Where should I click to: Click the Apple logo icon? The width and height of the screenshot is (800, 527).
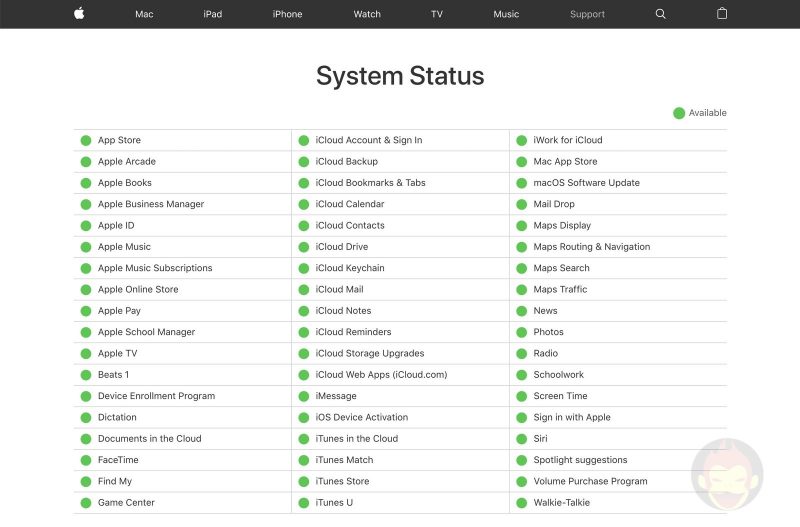(79, 14)
